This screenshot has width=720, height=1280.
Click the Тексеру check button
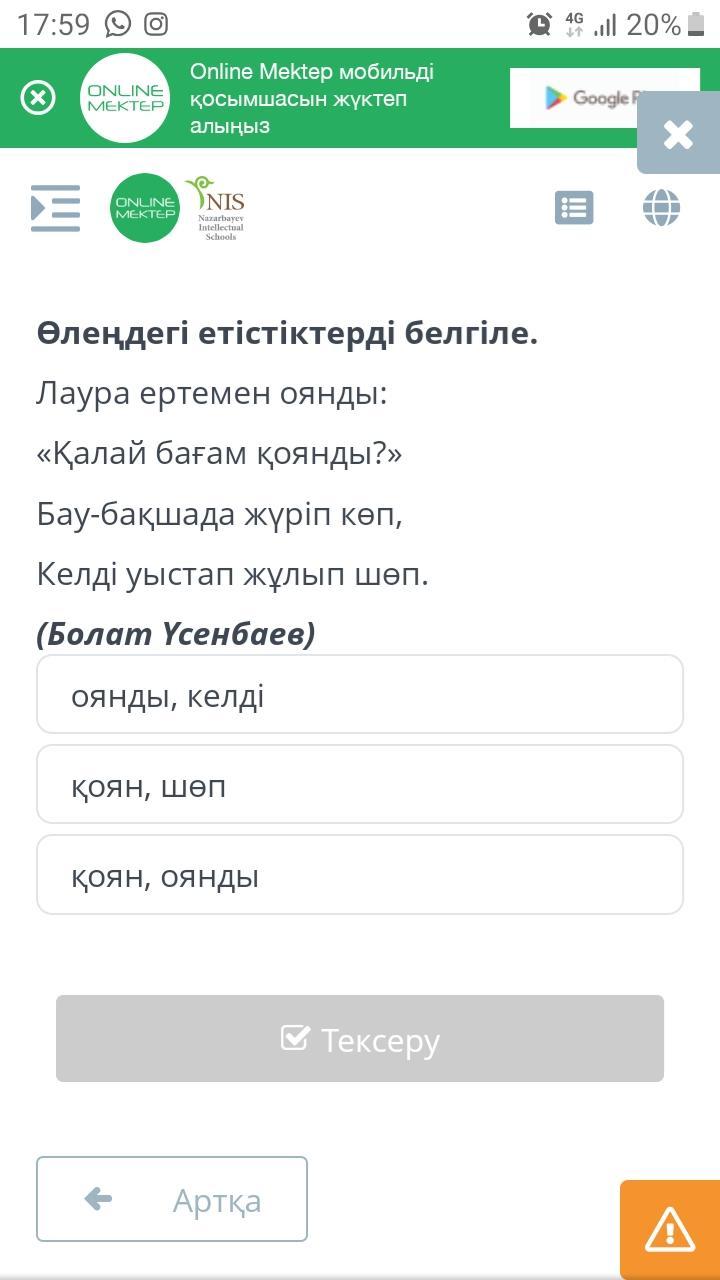pos(360,1039)
